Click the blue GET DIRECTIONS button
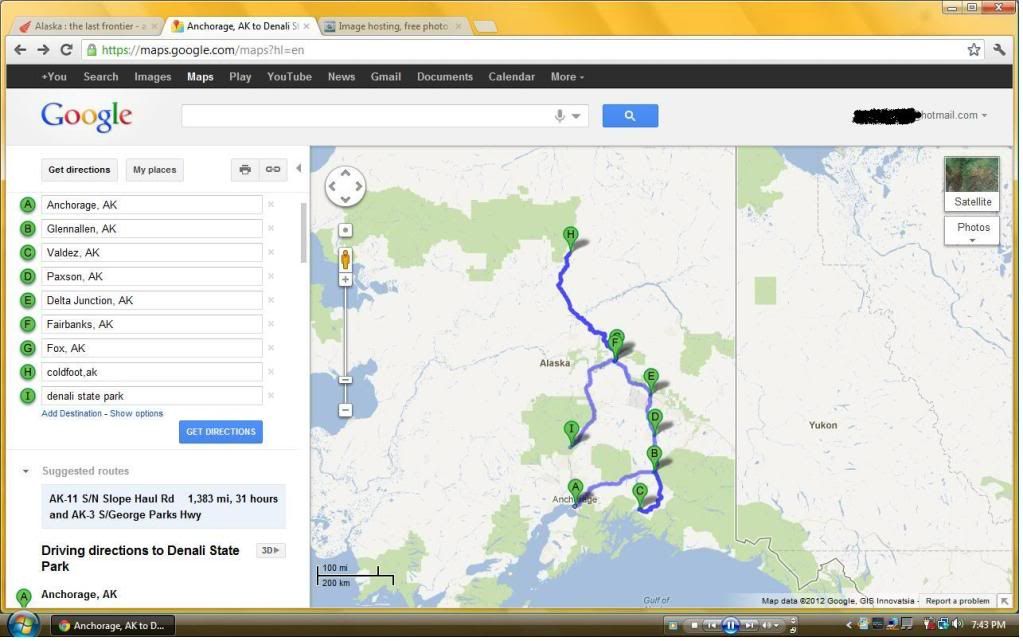This screenshot has height=641, width=1023. point(221,431)
